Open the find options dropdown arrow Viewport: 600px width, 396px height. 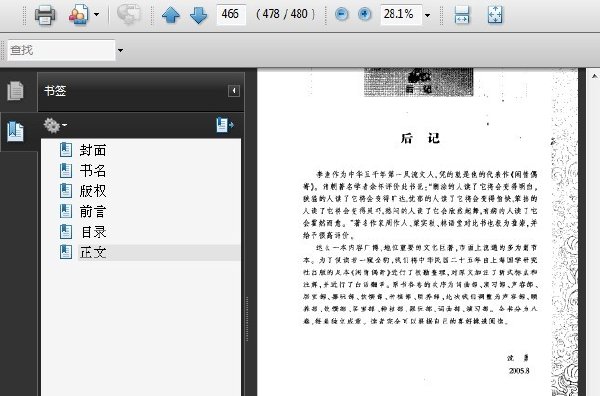coord(121,50)
